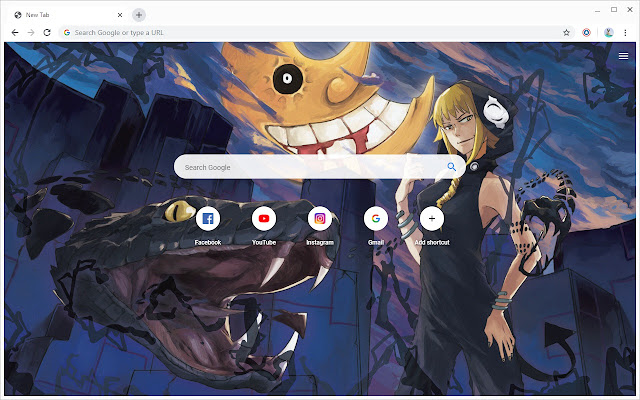Screen dimensions: 640x400
Task: Click the YouTube label text
Action: pyautogui.click(x=264, y=242)
